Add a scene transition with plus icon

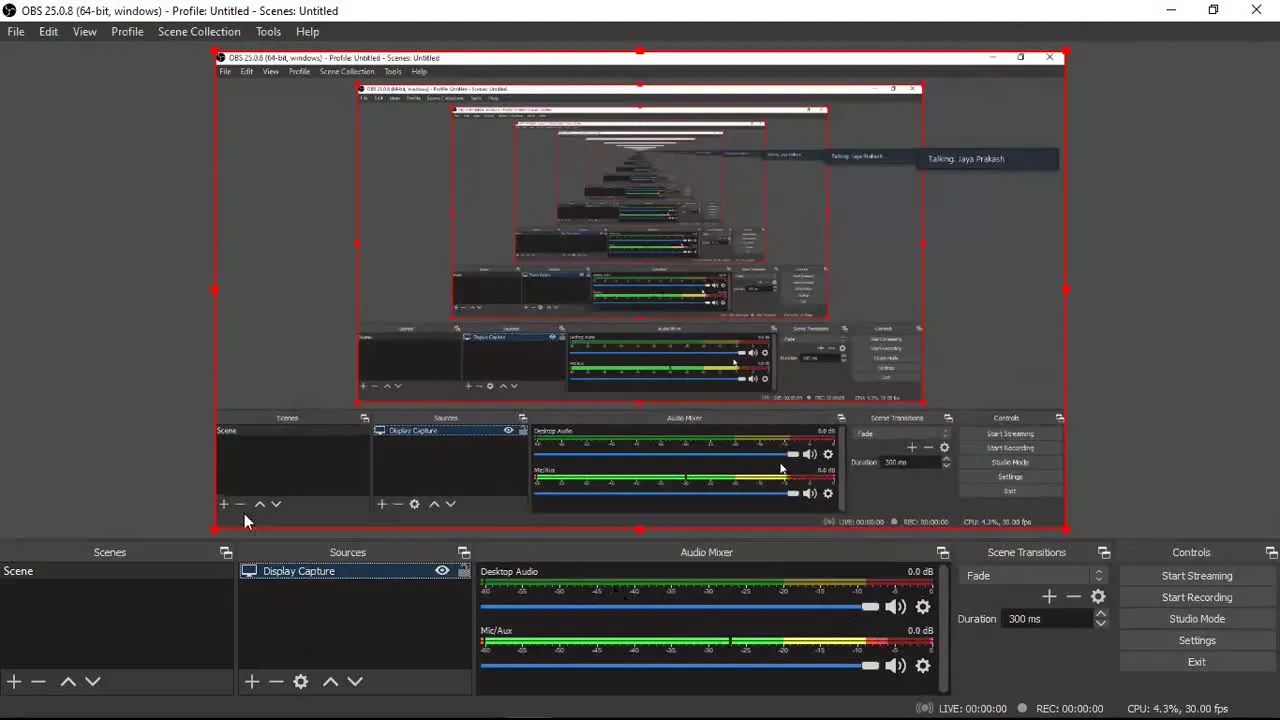click(x=1049, y=596)
